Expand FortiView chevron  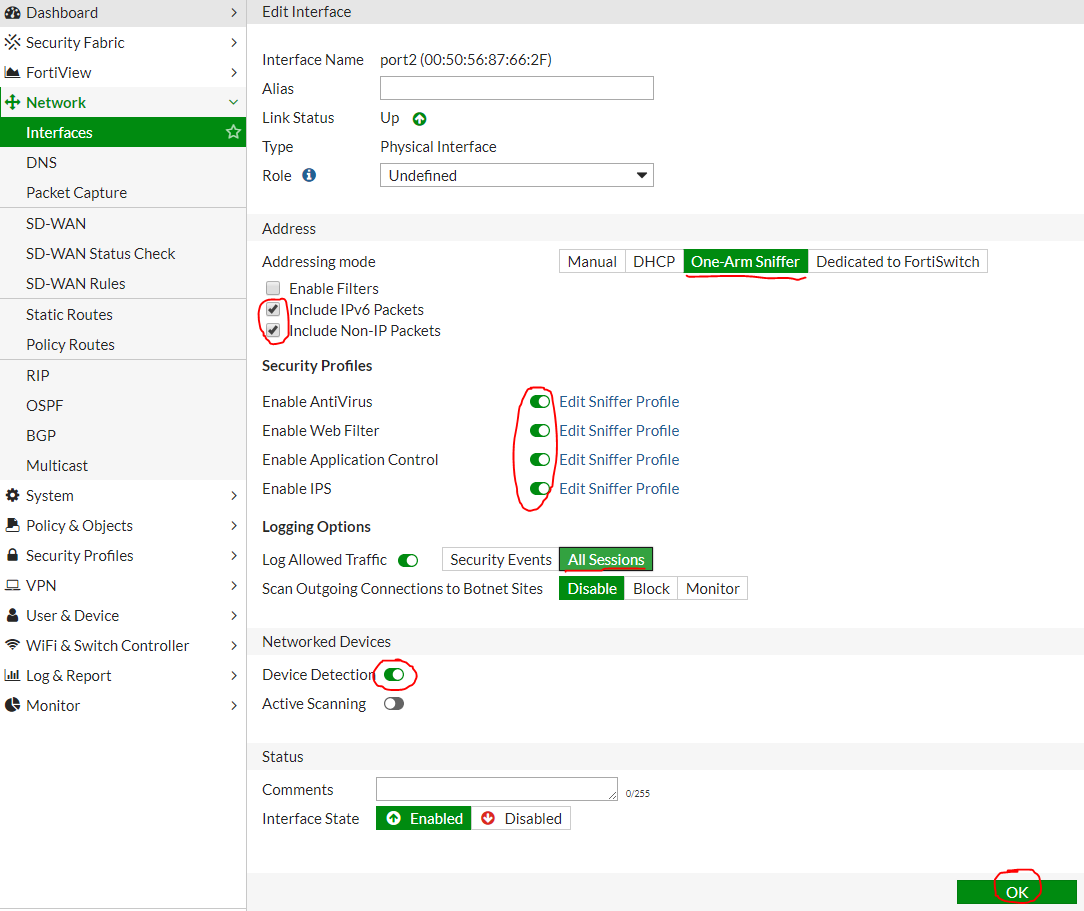click(x=234, y=73)
